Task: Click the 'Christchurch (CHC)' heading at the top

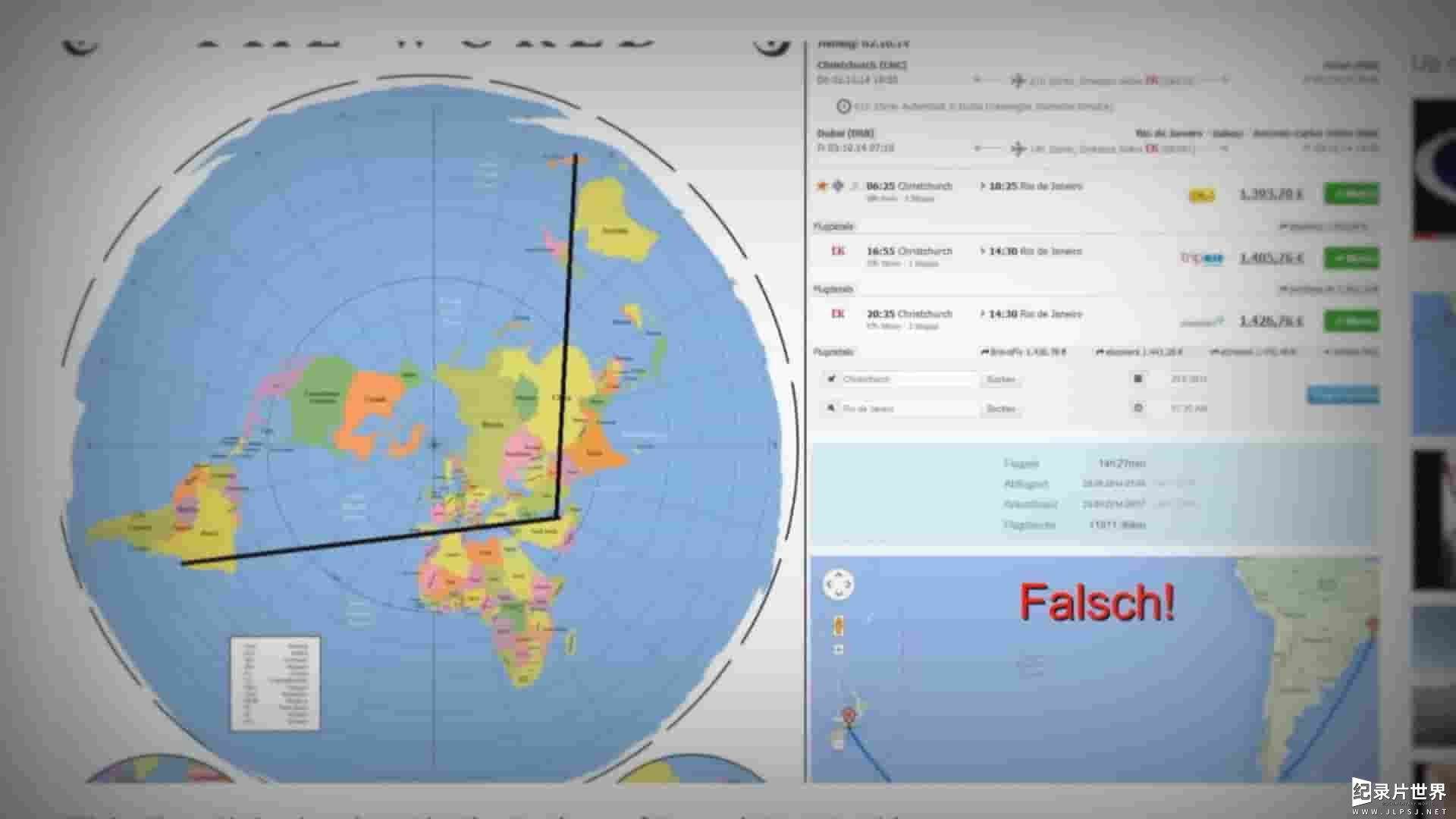Action: [x=861, y=65]
